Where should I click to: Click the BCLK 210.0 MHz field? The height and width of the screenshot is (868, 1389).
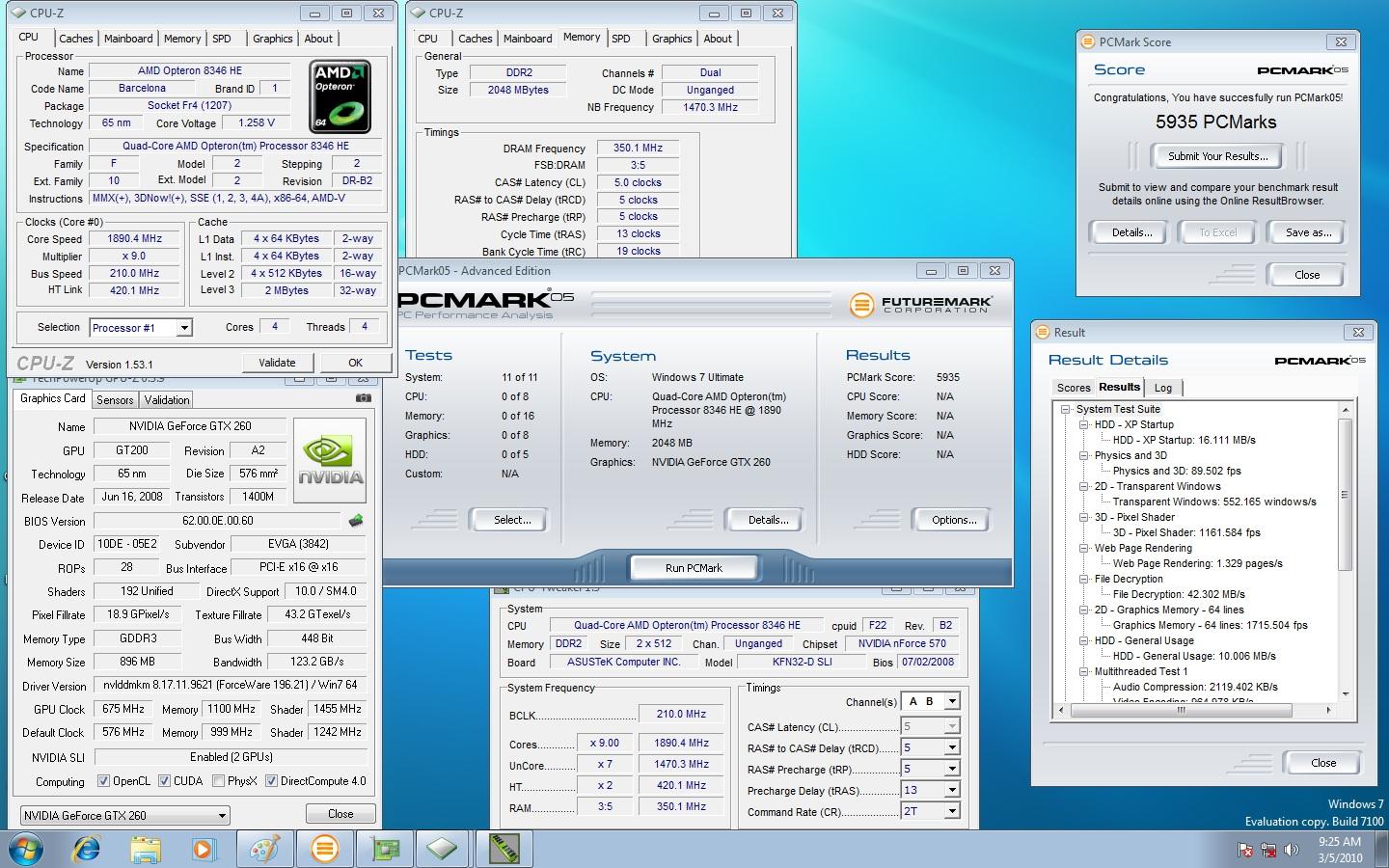click(x=681, y=715)
